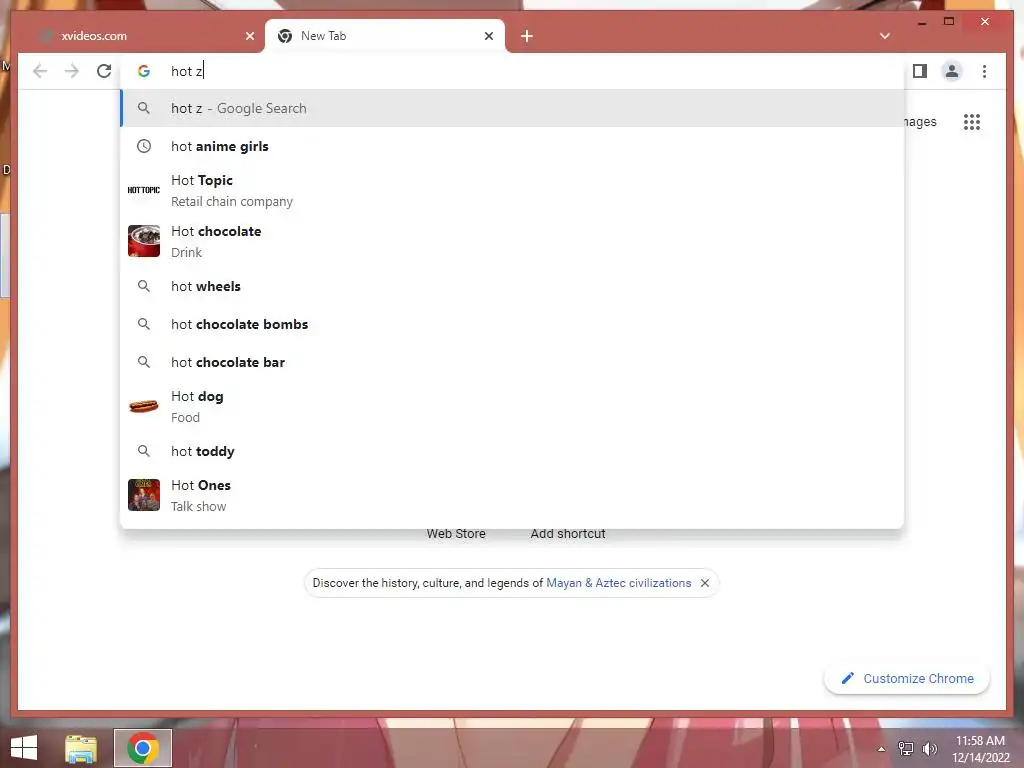Click the hot chocolate mug thumbnail
This screenshot has width=1024, height=768.
pos(144,241)
